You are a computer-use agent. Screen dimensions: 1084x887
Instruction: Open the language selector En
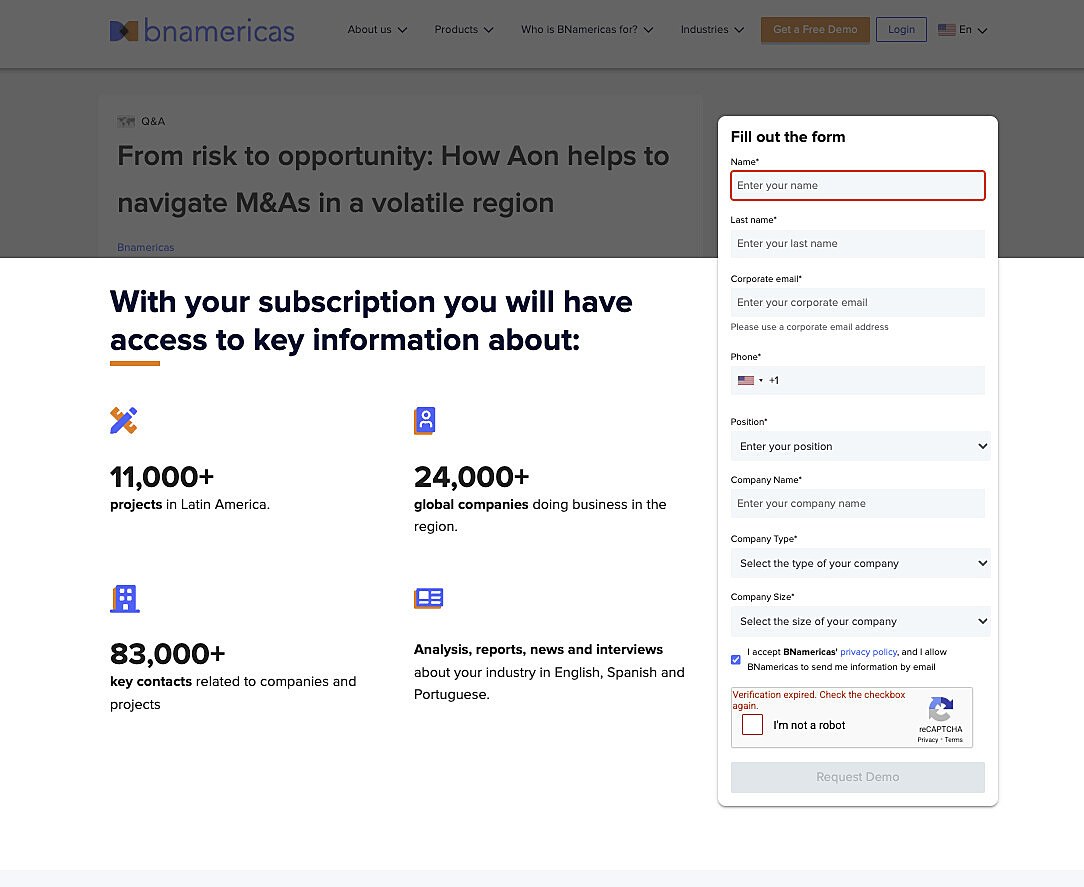coord(963,30)
